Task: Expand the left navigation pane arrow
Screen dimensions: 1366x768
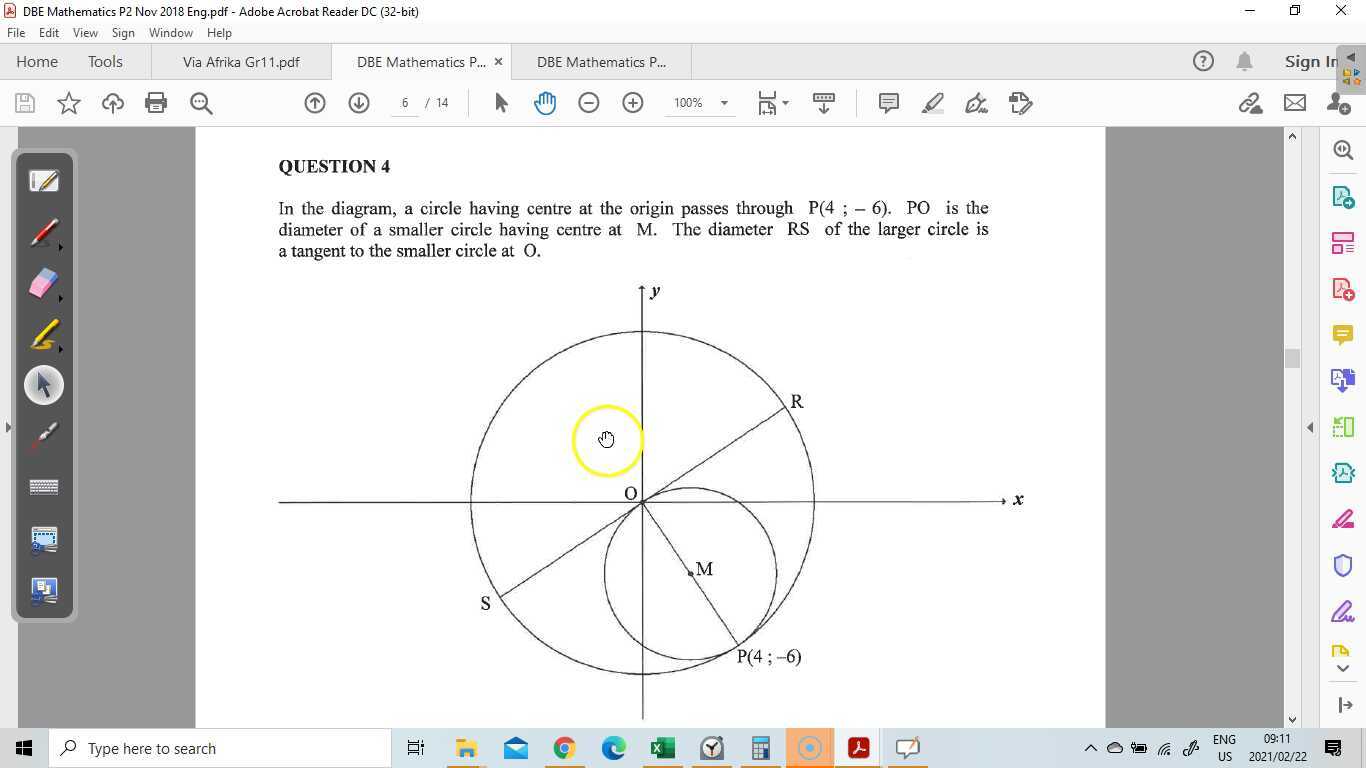Action: coord(8,427)
